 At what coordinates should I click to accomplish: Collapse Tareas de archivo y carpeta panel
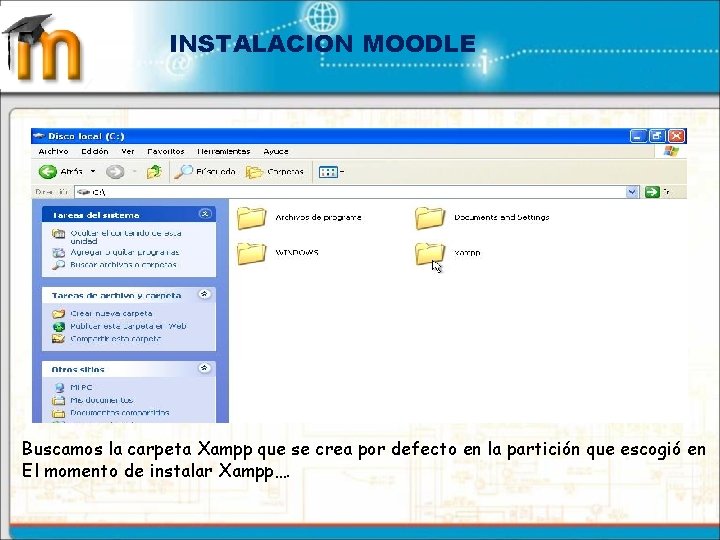coord(205,294)
